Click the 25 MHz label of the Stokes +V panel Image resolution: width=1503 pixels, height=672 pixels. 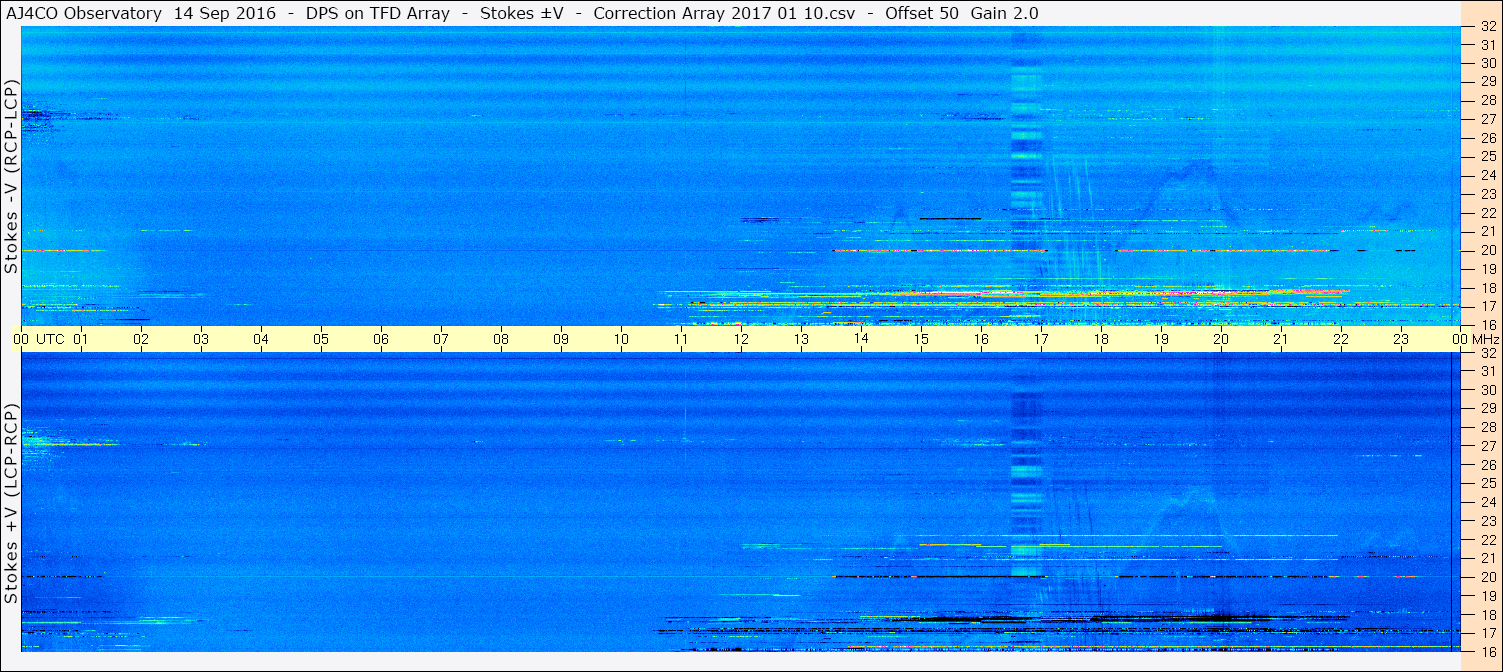click(1487, 484)
